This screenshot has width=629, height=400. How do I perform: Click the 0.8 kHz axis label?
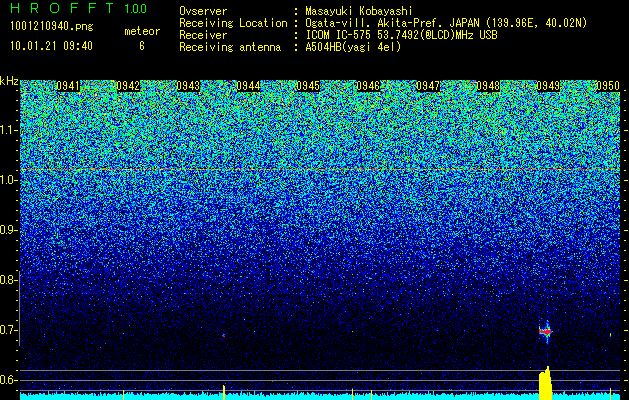pyautogui.click(x=8, y=280)
